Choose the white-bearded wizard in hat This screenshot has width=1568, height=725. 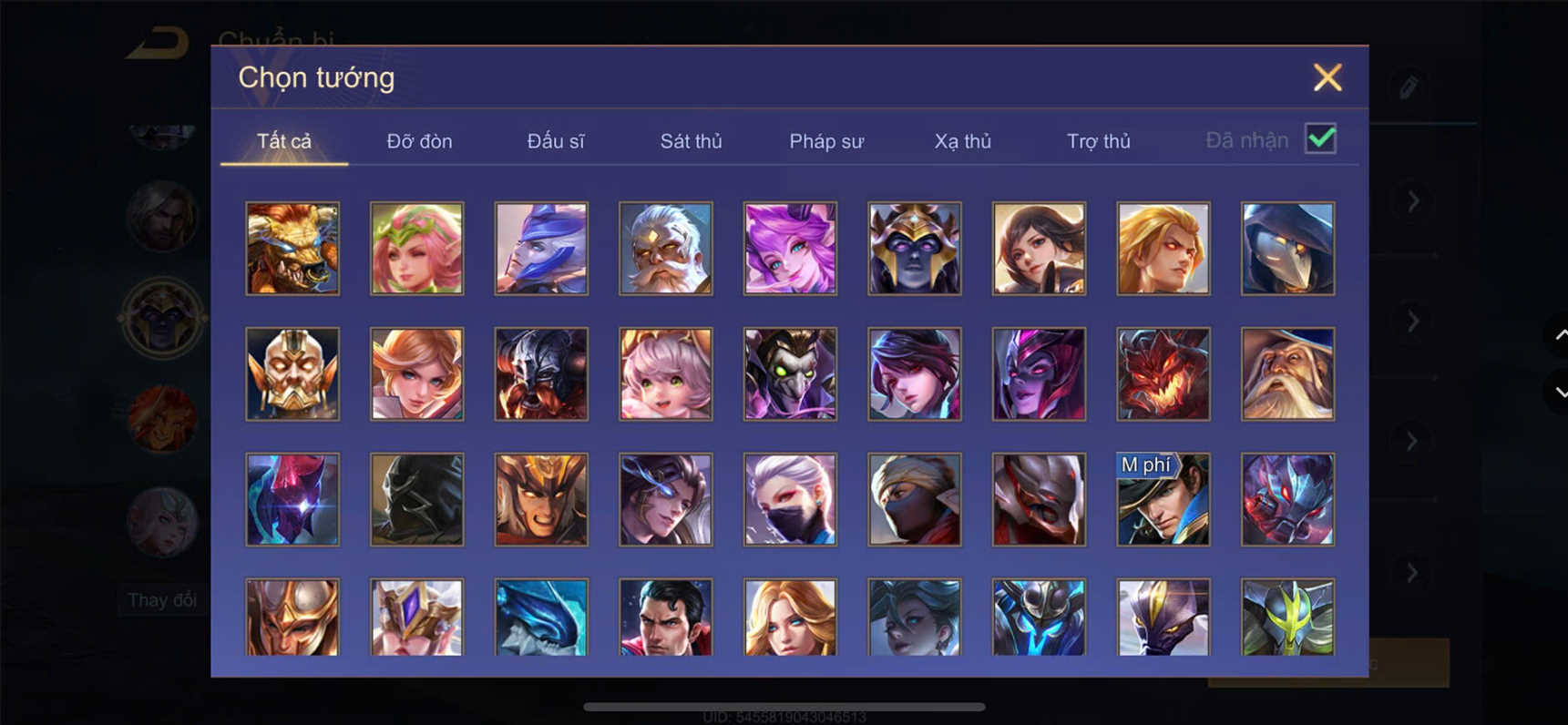[x=1287, y=373]
